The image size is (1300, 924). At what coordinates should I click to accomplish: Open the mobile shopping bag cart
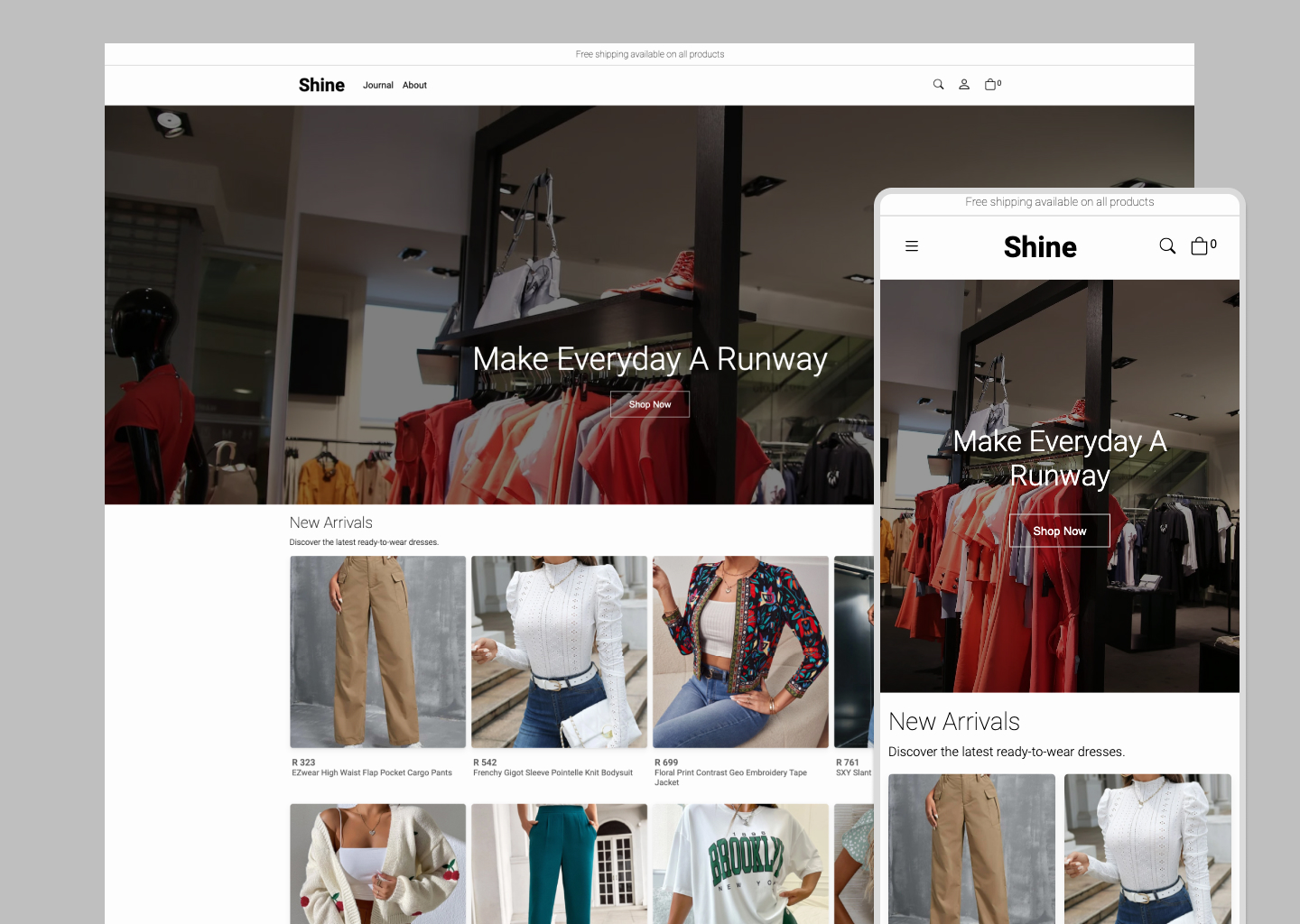(x=1199, y=245)
